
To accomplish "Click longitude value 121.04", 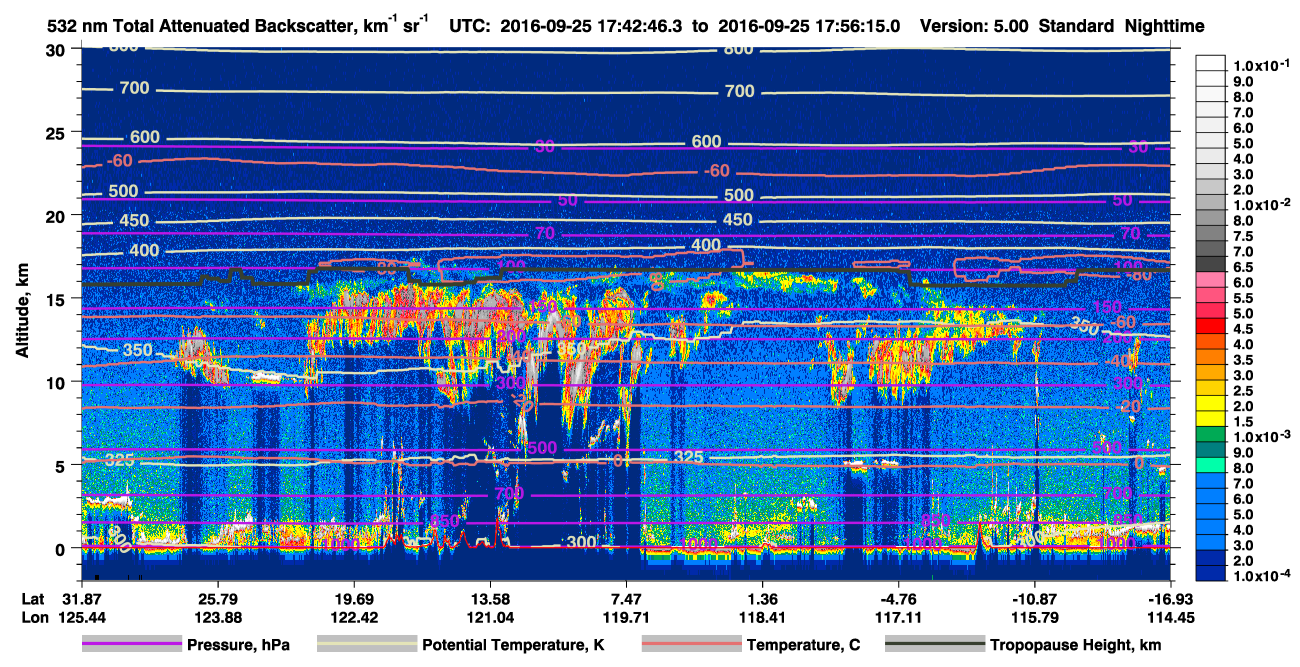I will tap(489, 616).
